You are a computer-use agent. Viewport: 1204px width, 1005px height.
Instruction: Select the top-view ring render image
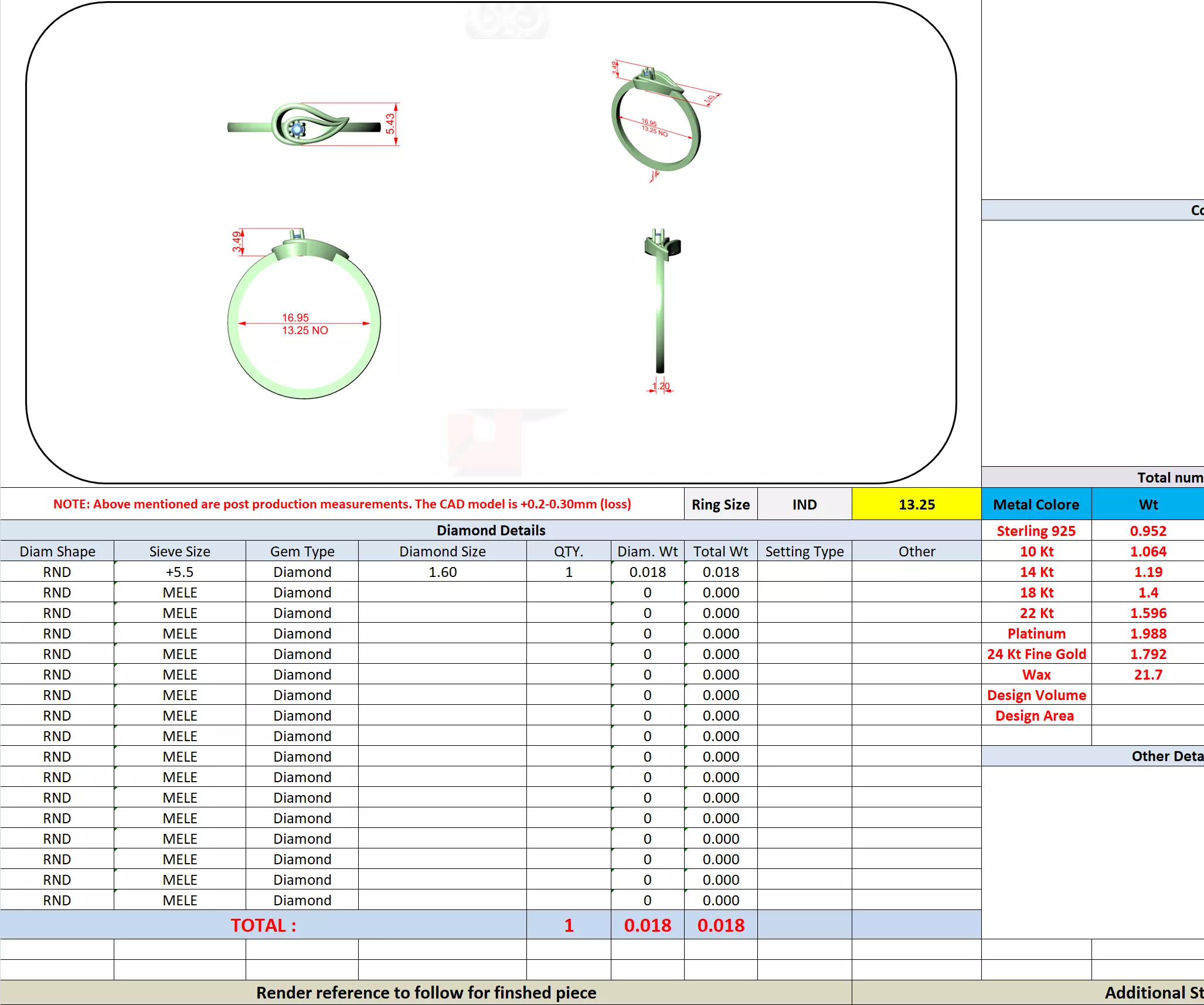click(305, 125)
